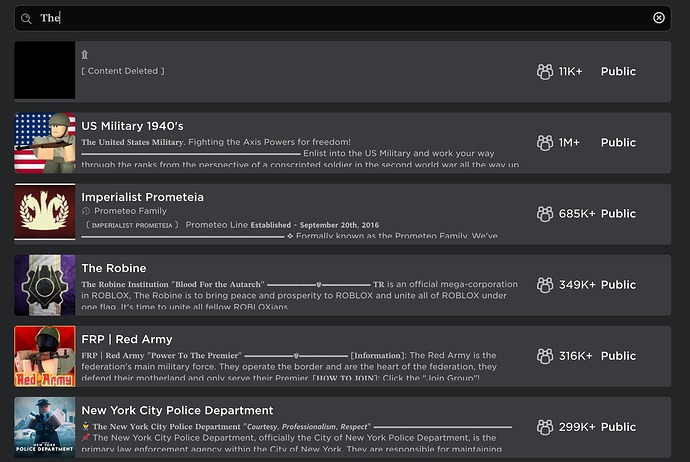Screen dimensions: 690x462
Task: Open the 'US Military 1940's' group title
Action: (132, 126)
